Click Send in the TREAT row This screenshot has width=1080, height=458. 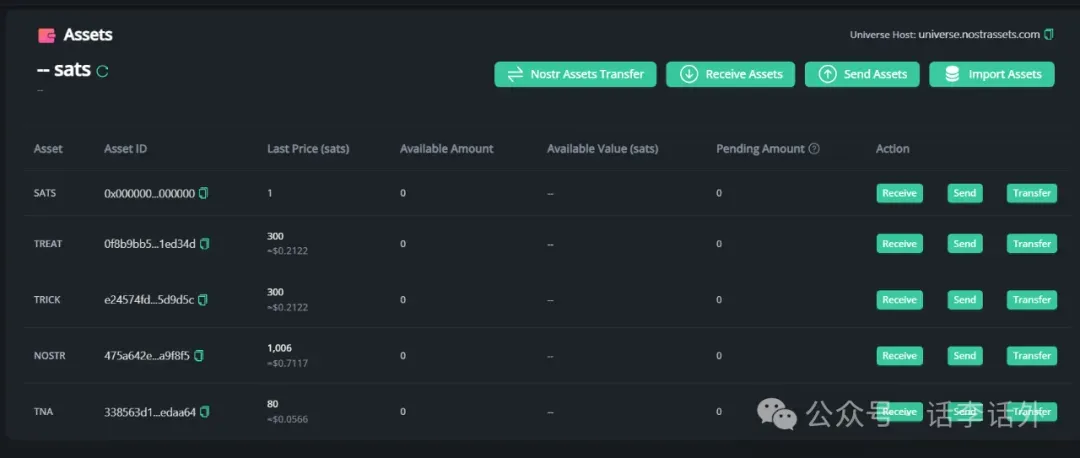pos(965,244)
